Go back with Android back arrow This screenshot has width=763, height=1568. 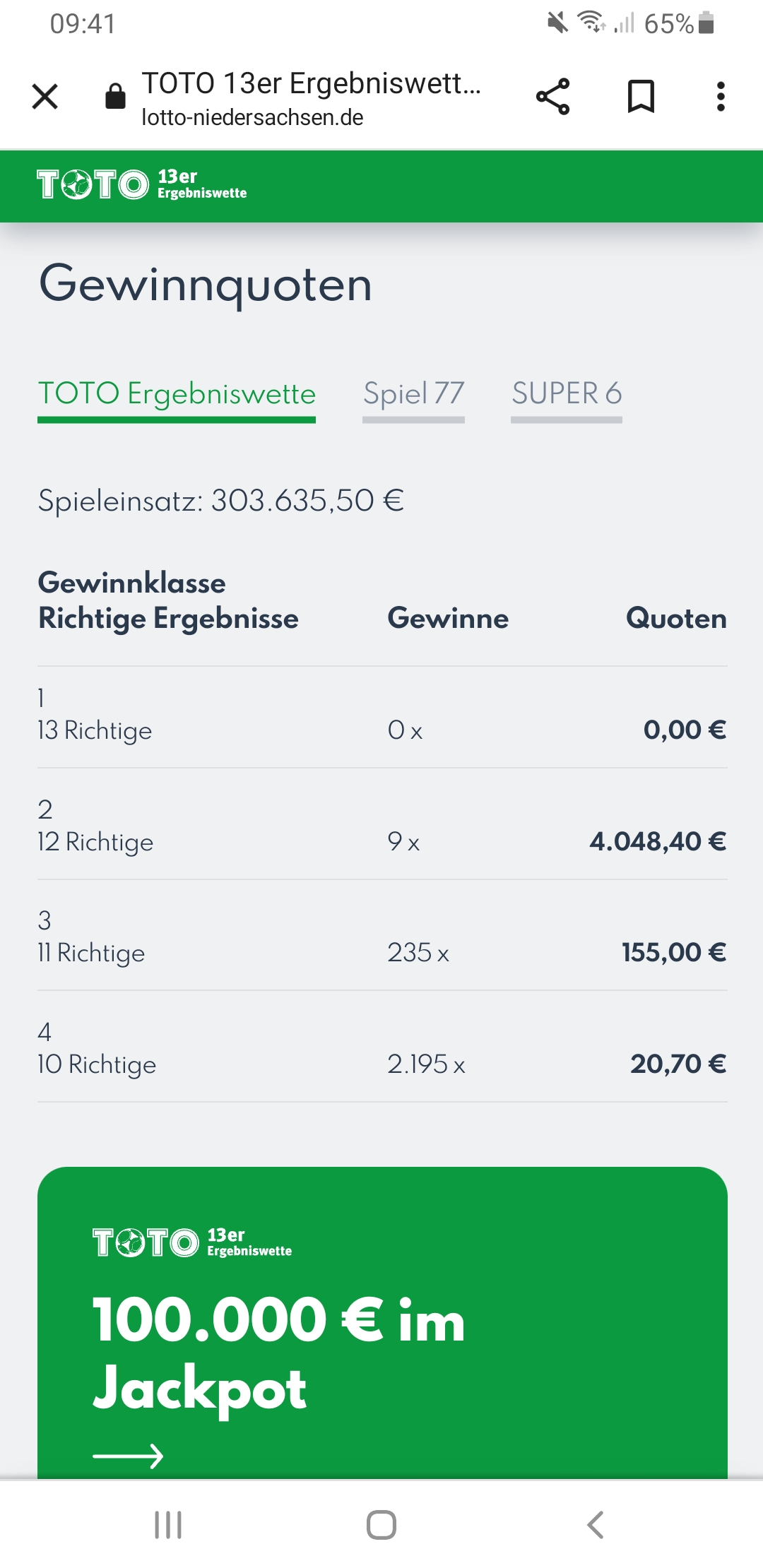click(x=596, y=1524)
